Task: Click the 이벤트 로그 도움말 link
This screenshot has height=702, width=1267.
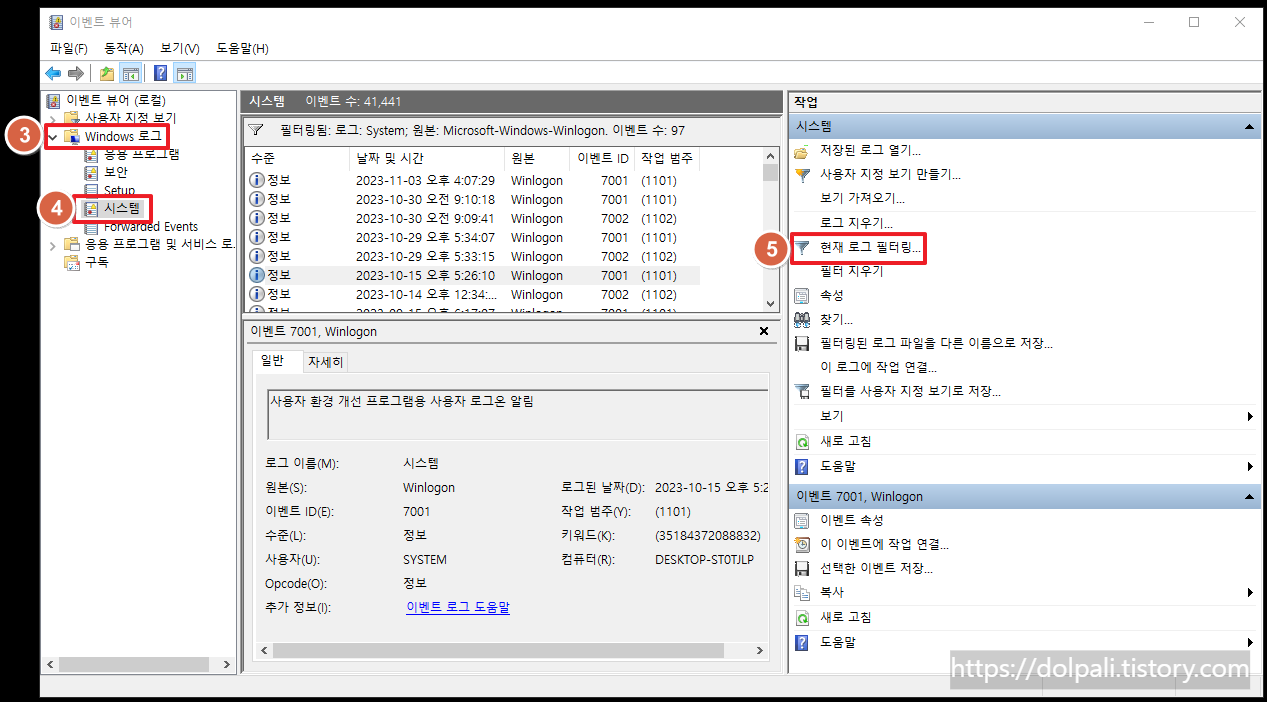Action: (457, 607)
